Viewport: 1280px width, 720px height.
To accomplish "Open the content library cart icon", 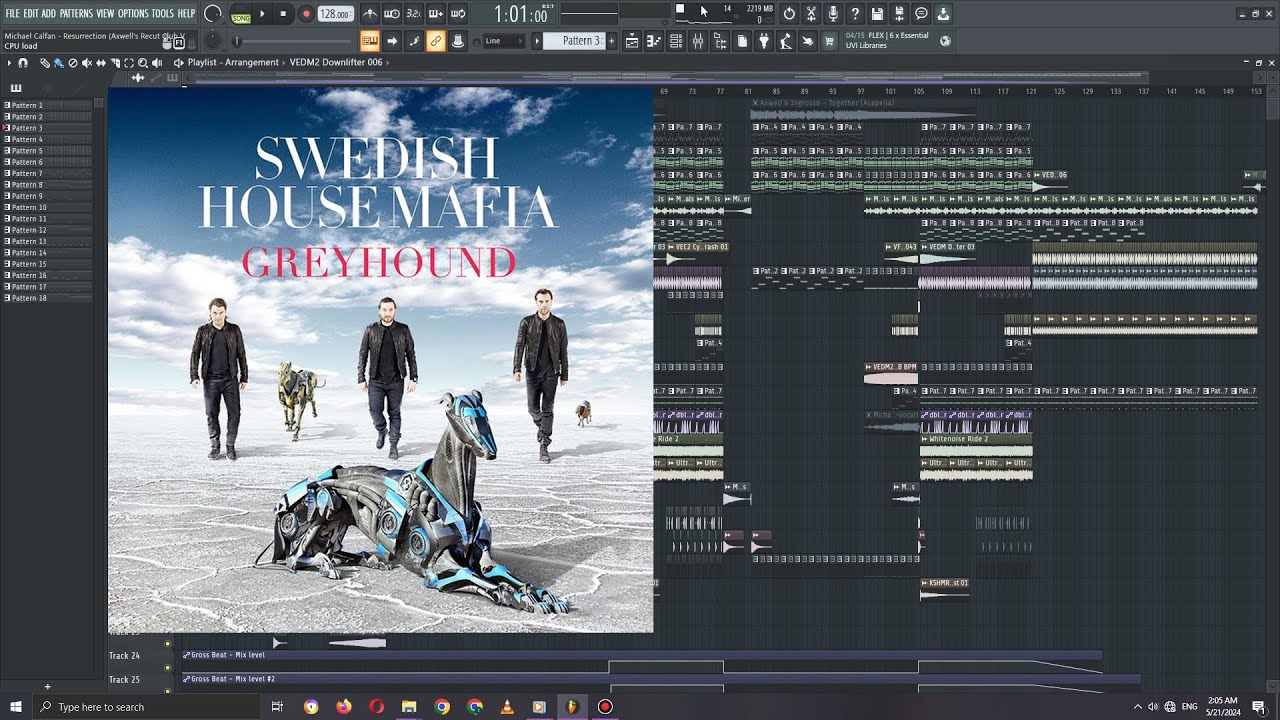I will coord(829,41).
